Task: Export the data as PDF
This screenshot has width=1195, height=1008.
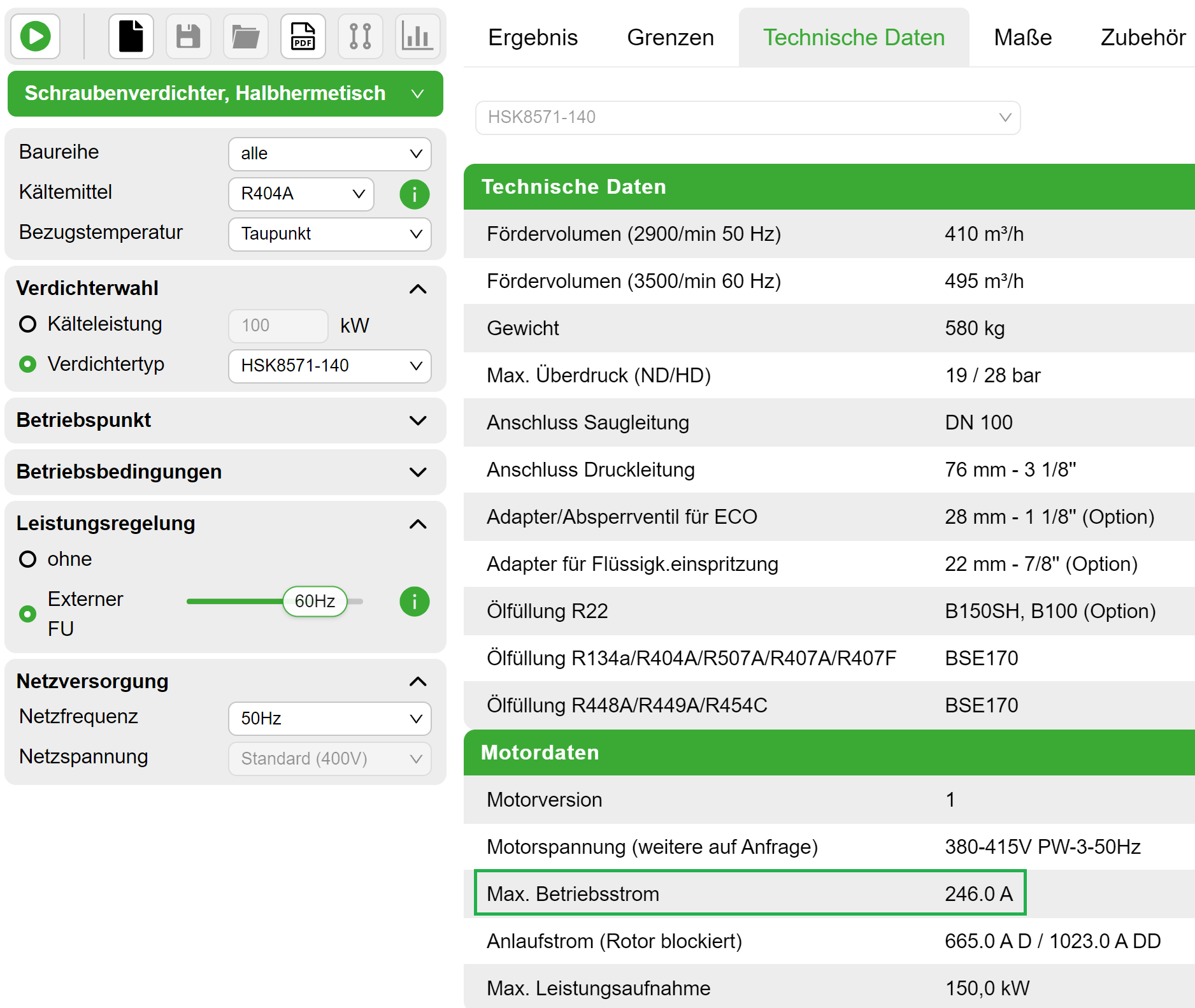Action: tap(303, 36)
